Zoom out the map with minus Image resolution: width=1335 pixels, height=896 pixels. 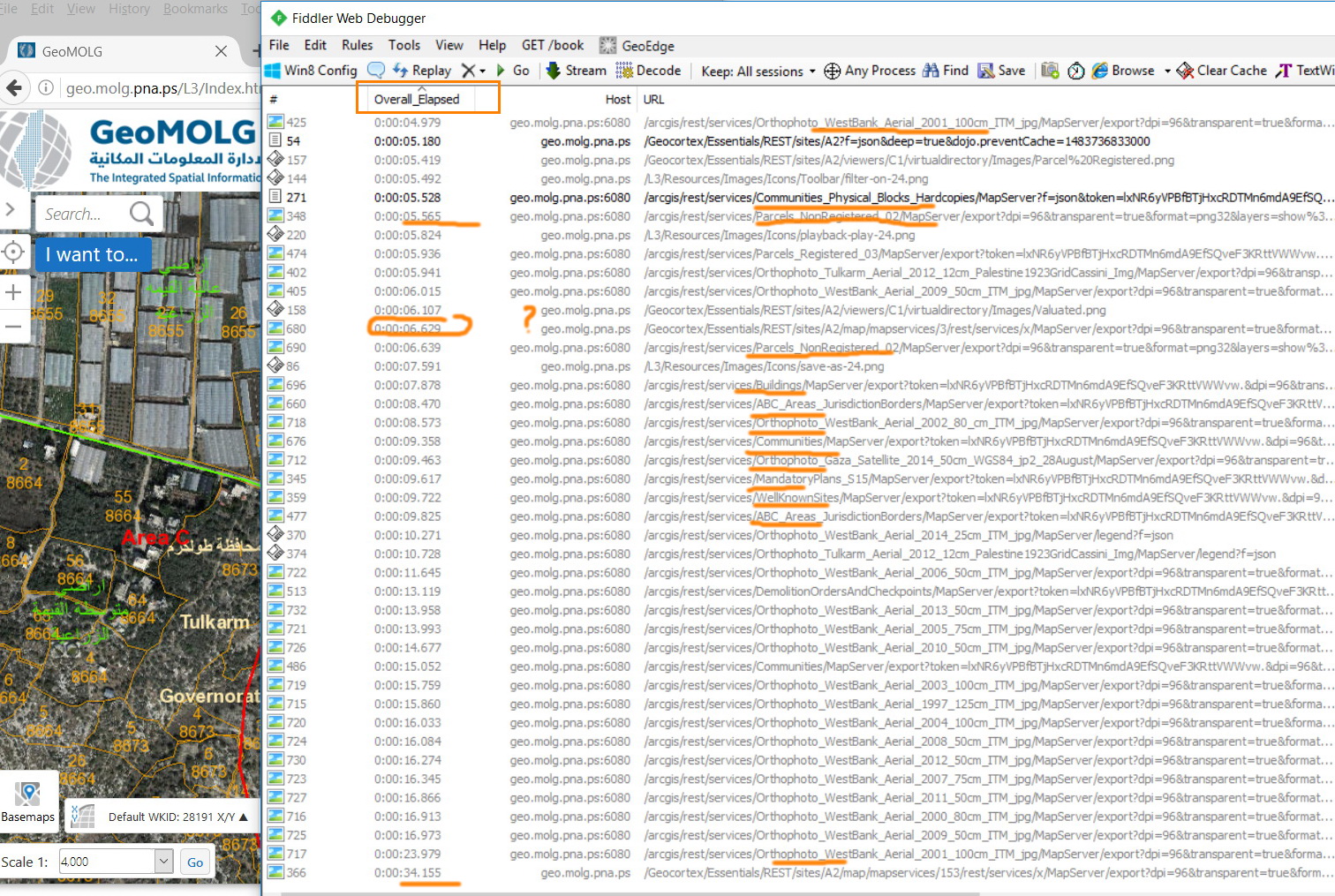point(13,327)
